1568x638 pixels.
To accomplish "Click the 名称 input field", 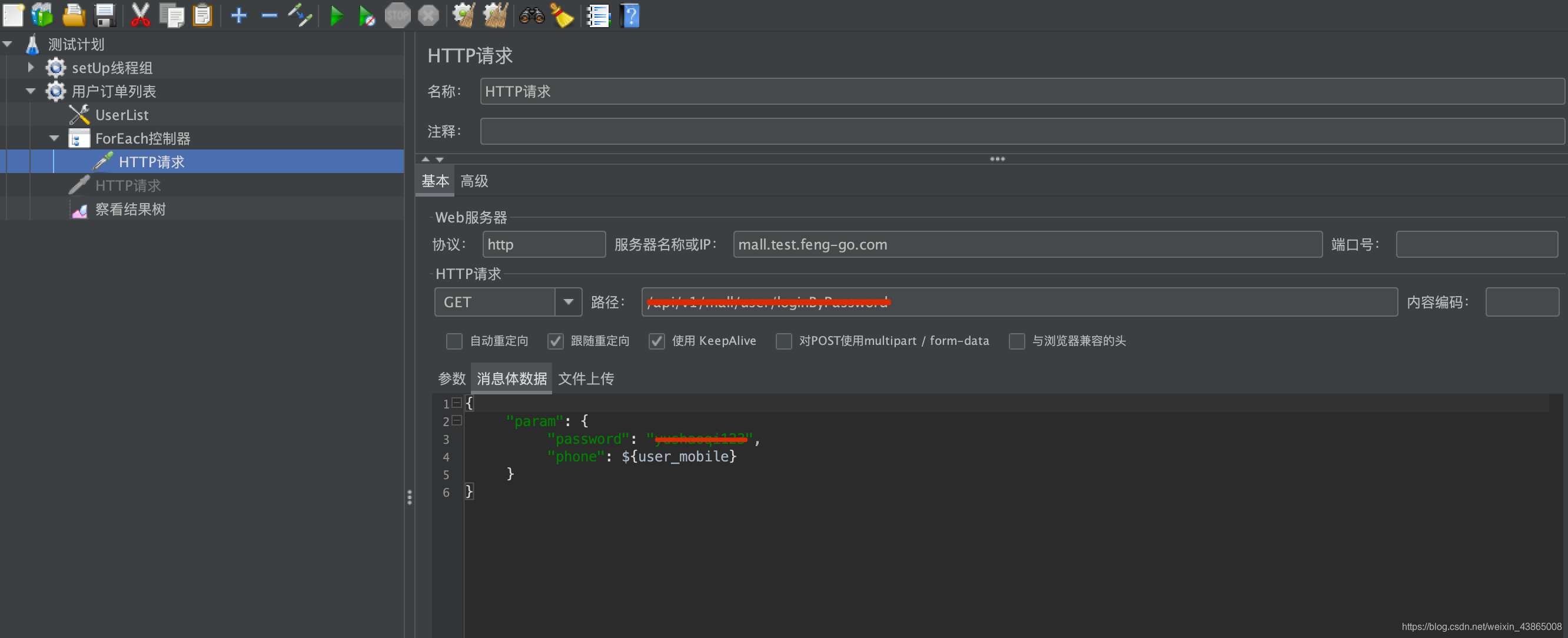I will 1021,91.
